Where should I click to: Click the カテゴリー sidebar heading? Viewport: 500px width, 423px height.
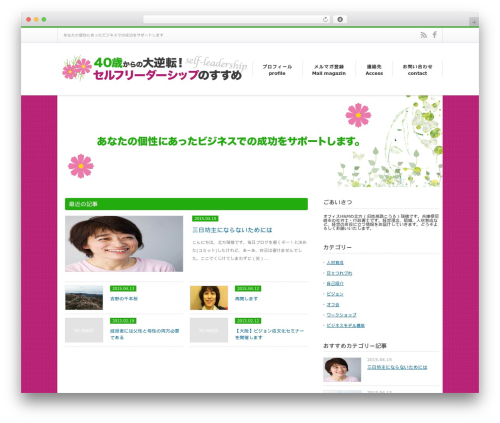337,247
